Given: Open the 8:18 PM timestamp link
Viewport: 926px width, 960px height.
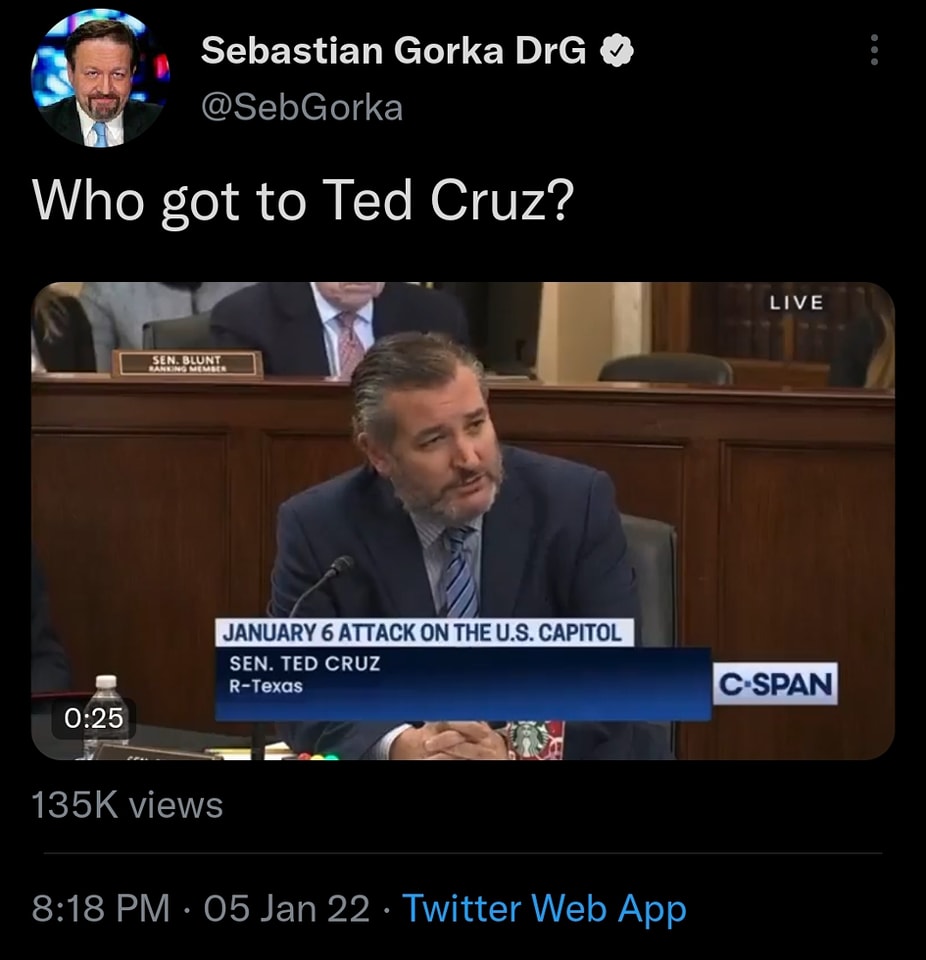Looking at the screenshot, I should click(101, 909).
